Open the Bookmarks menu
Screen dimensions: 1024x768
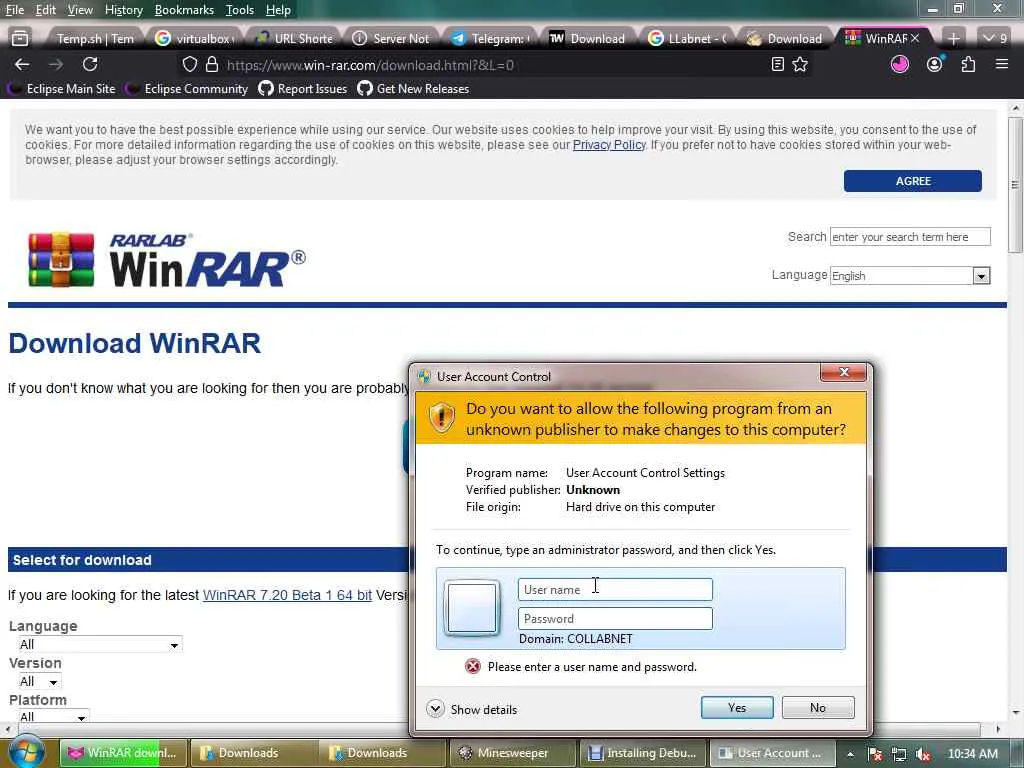[184, 10]
